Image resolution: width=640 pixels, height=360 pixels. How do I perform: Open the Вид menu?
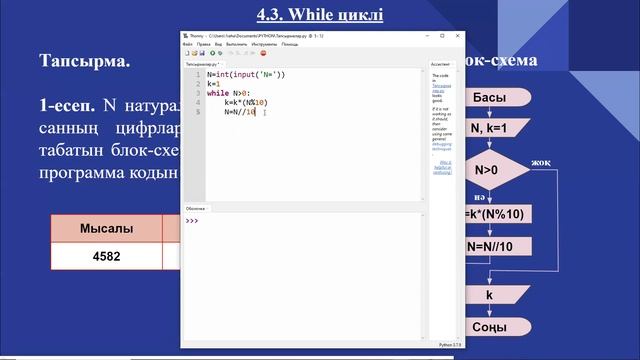(x=218, y=44)
